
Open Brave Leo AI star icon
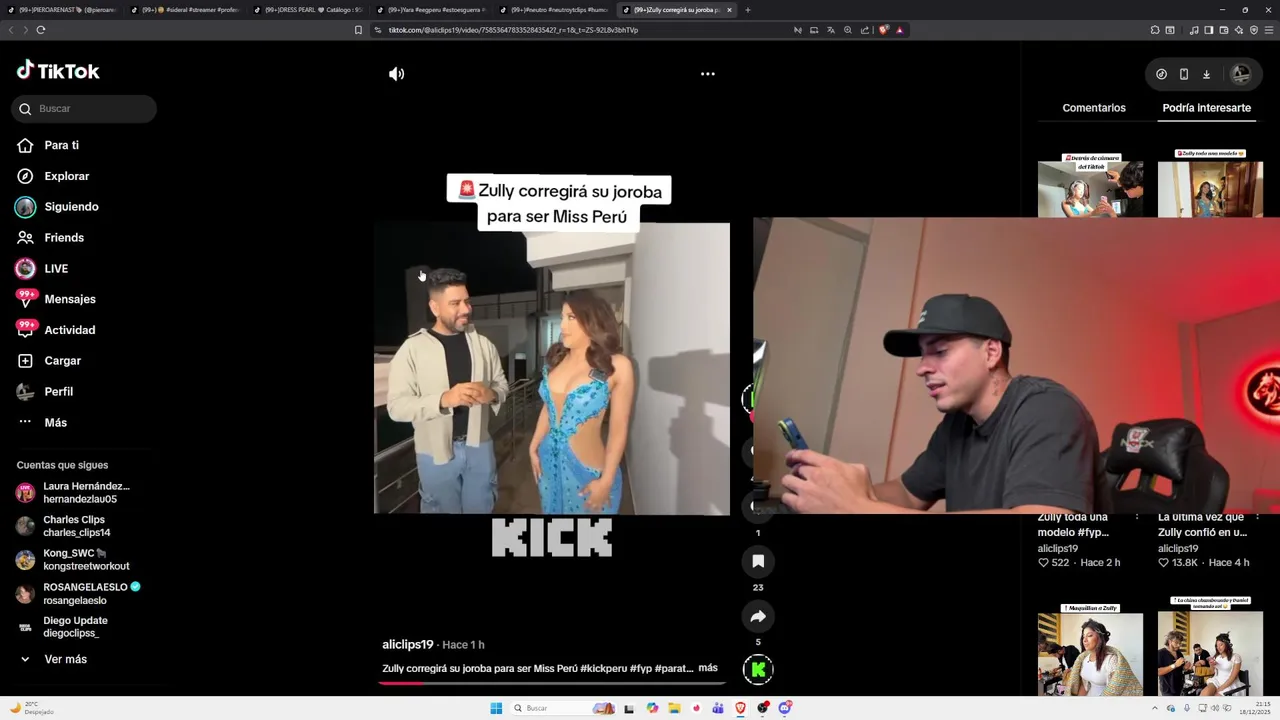point(1239,30)
